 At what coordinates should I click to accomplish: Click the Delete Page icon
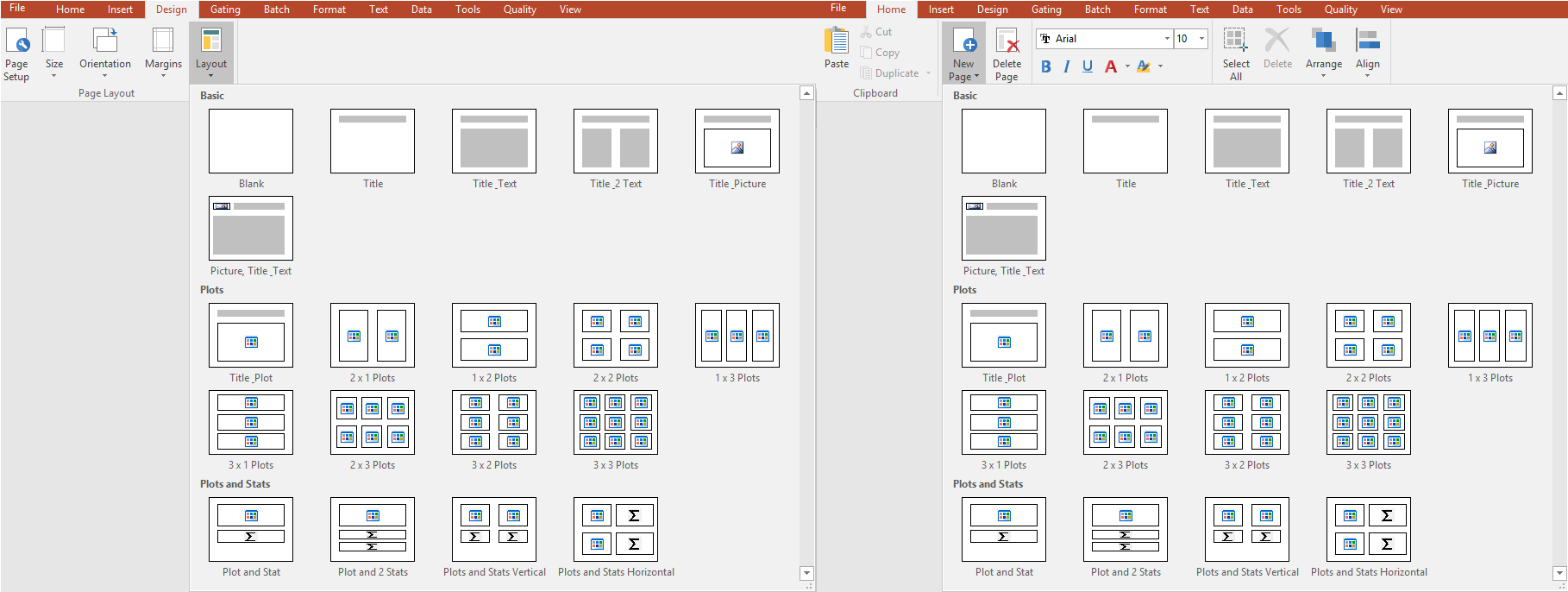[1007, 41]
